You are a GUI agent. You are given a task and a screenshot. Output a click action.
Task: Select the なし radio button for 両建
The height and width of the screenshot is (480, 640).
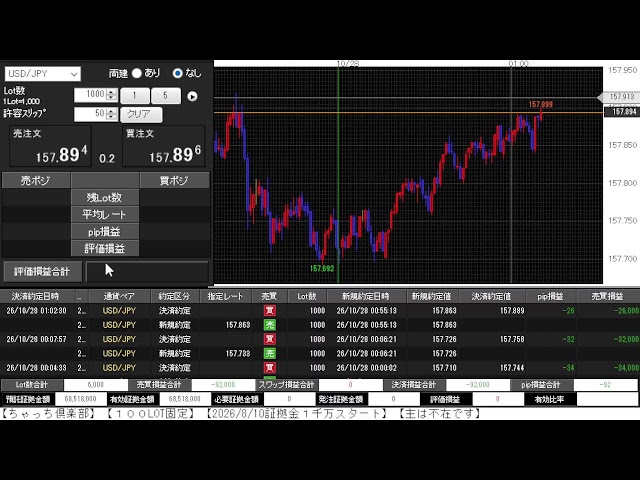[x=178, y=73]
